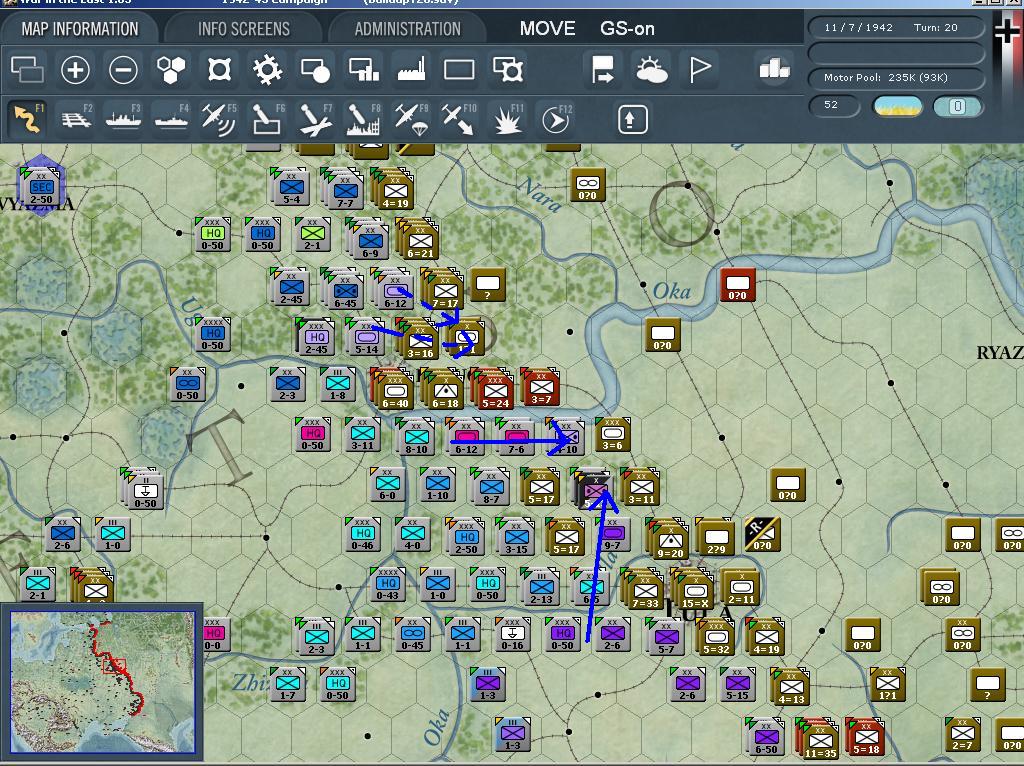Select the highlighted dark unit with magenta symbol
The width and height of the screenshot is (1024, 766).
(593, 490)
